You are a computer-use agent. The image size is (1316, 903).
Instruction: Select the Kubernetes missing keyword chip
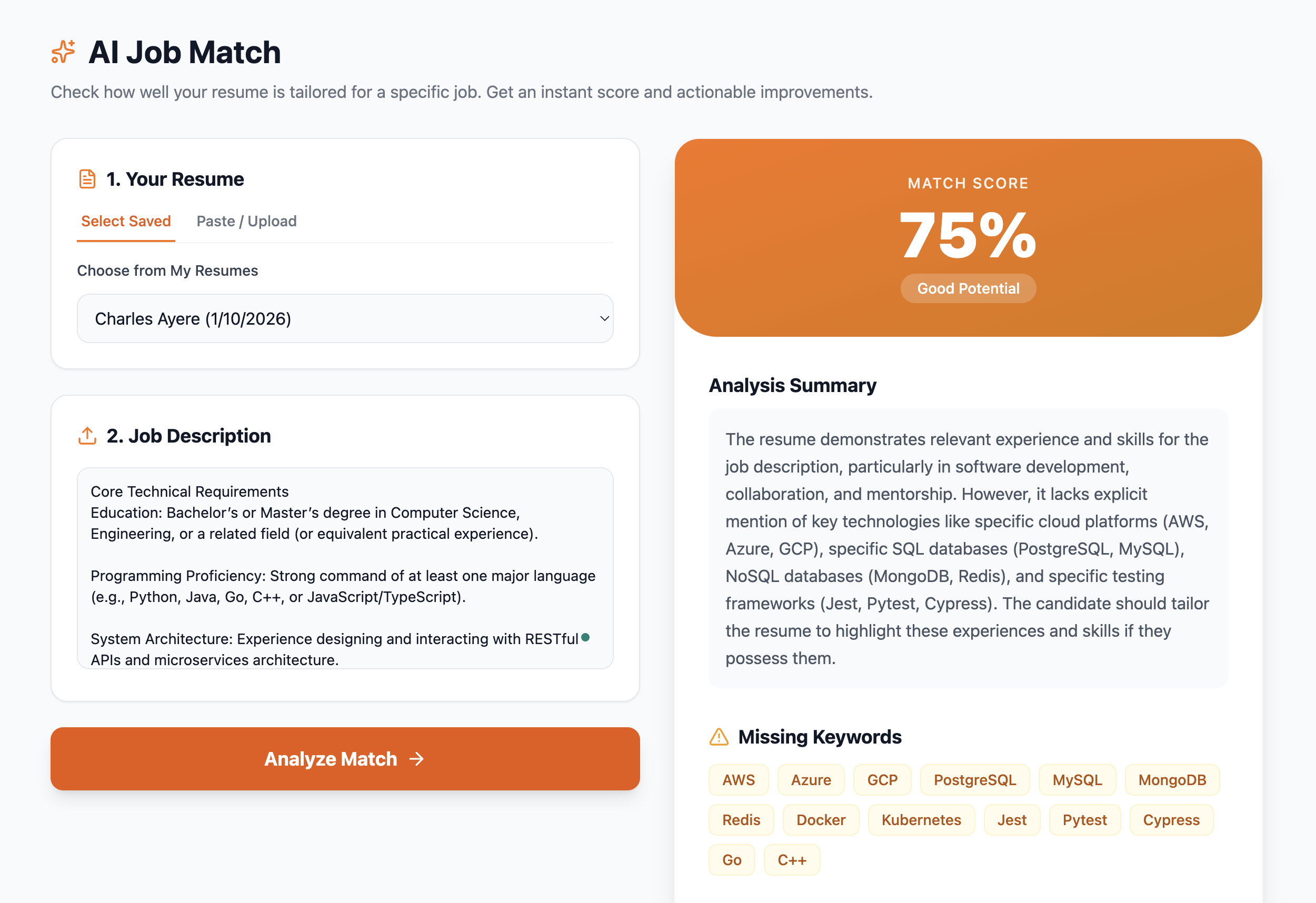click(921, 819)
